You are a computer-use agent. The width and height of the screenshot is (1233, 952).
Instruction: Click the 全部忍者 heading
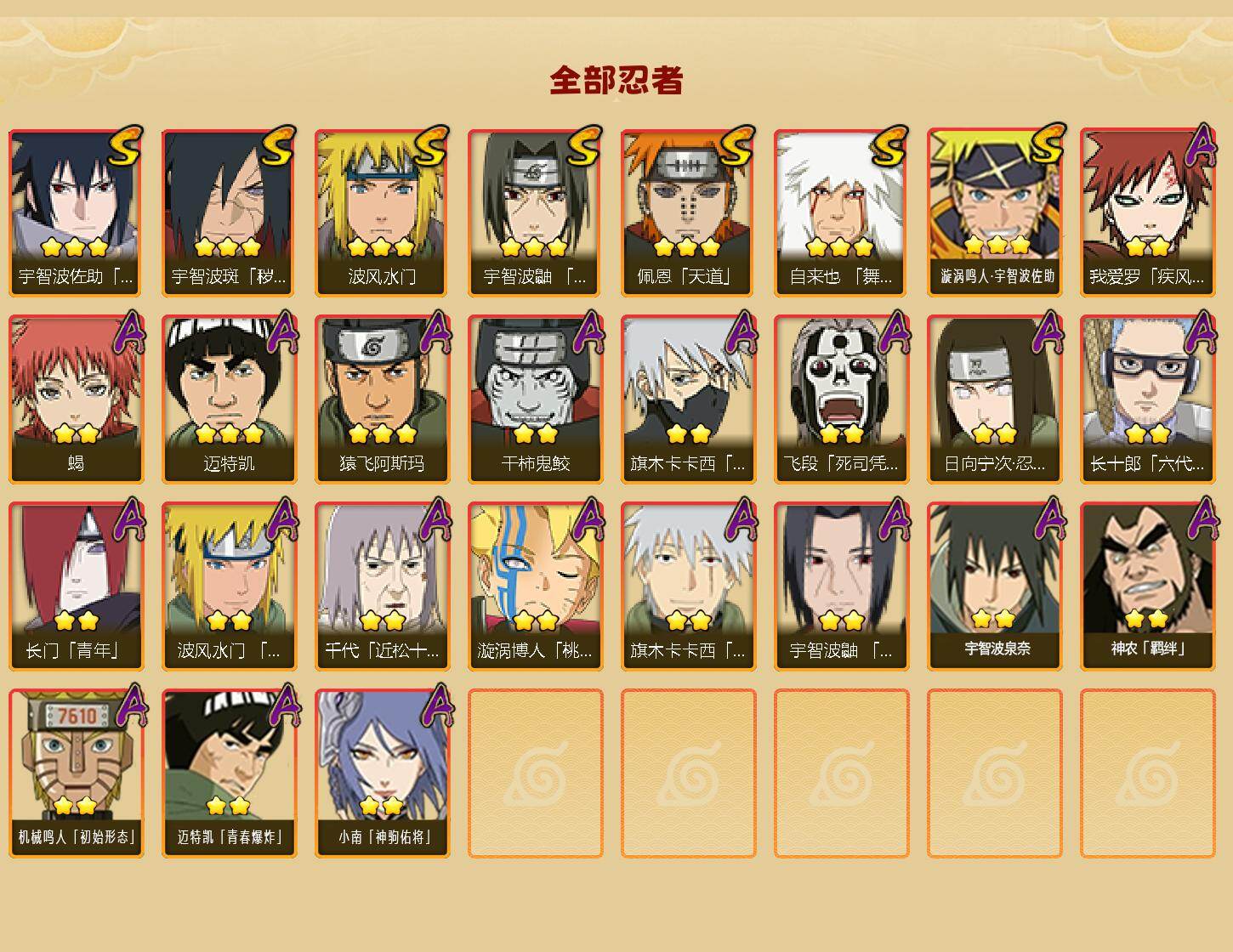tap(616, 81)
